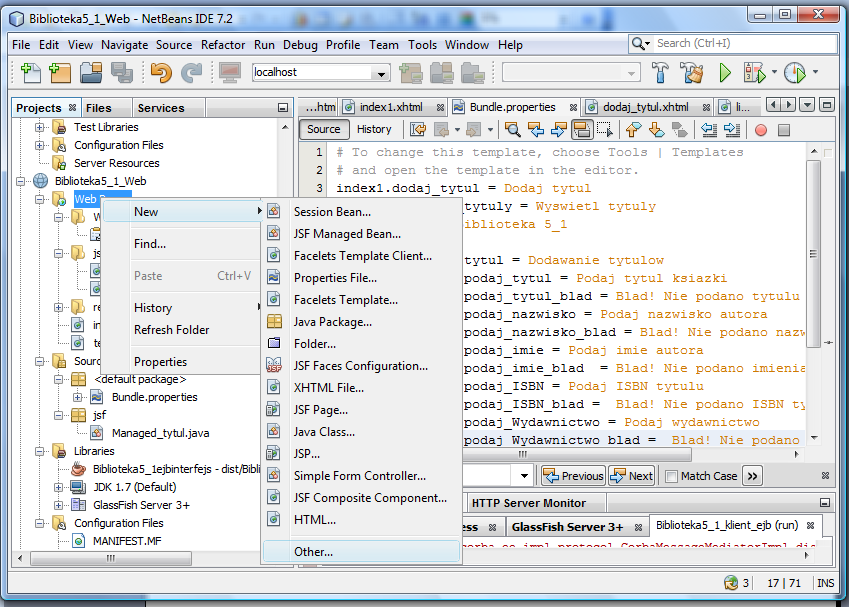849x607 pixels.
Task: Start macro recording red circle icon
Action: tap(761, 130)
